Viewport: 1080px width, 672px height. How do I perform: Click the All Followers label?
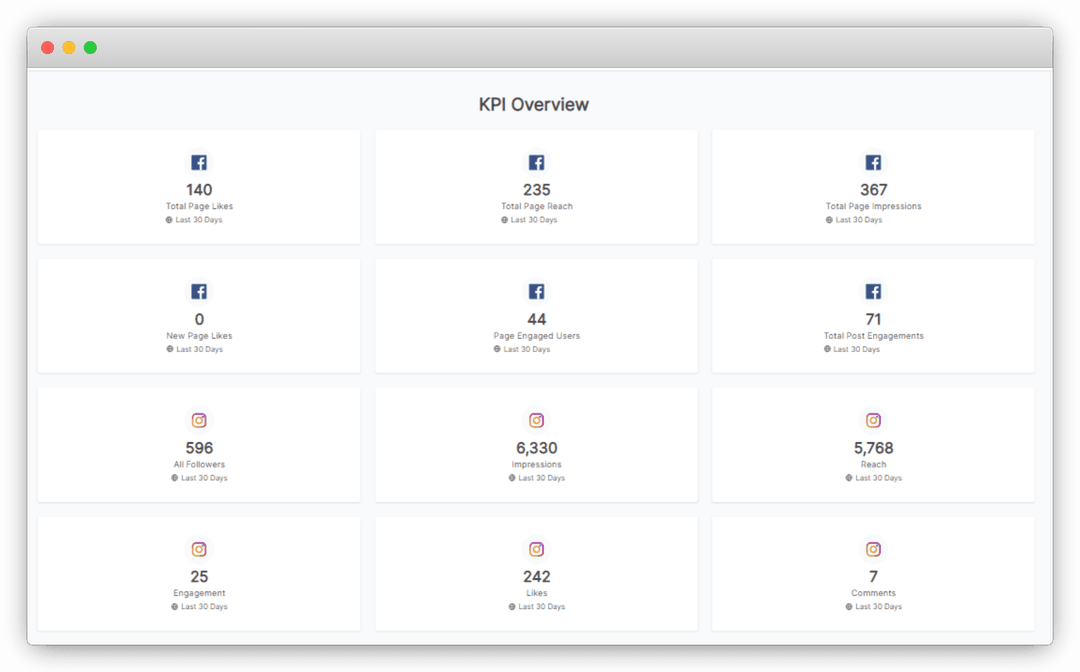199,464
